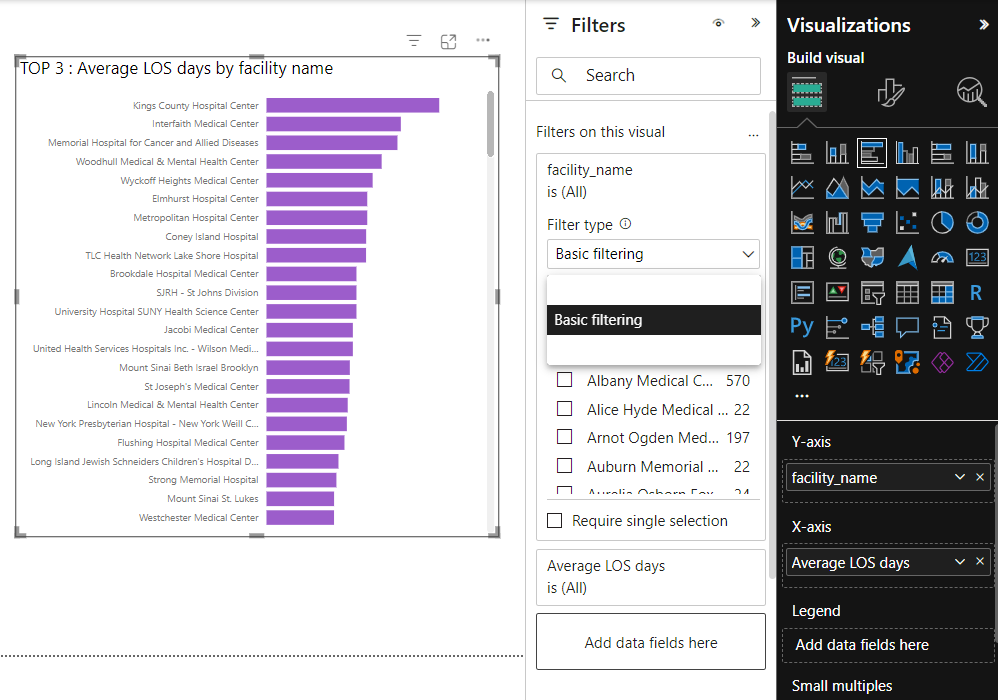This screenshot has width=998, height=700.
Task: Select the Clustered column chart visual
Action: coord(907,153)
